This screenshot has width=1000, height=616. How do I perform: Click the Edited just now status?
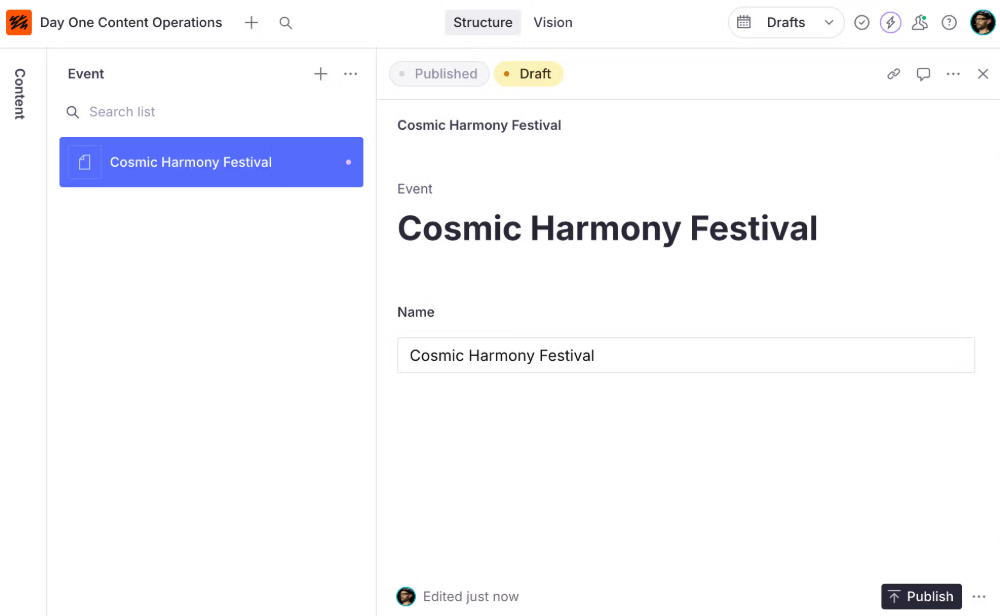coord(471,596)
